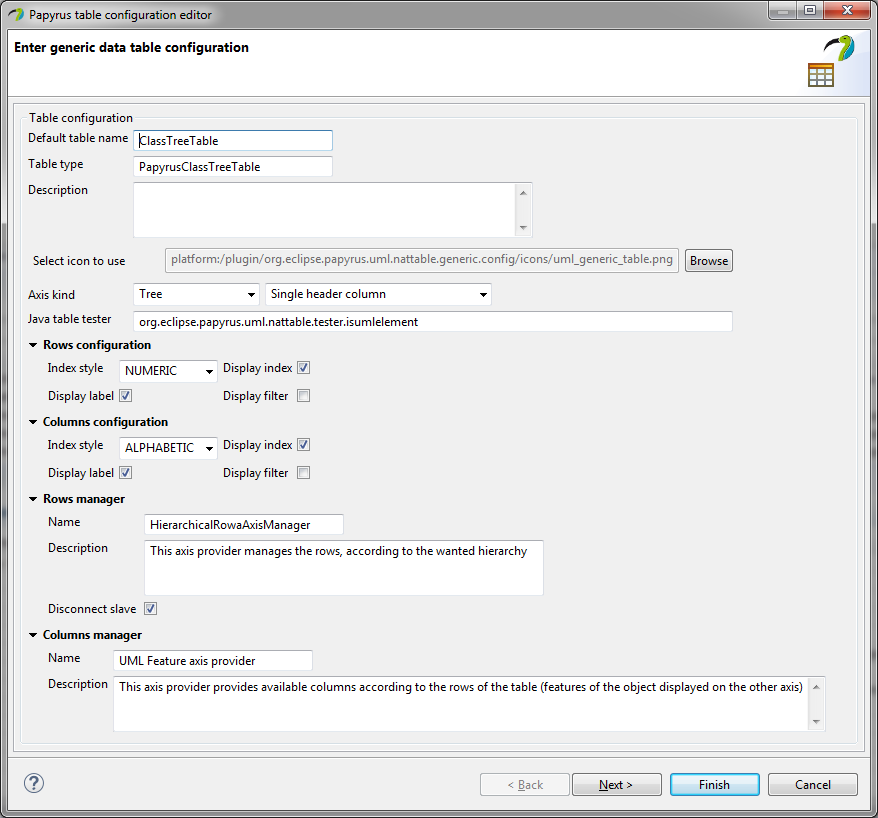The height and width of the screenshot is (818, 878).
Task: Minimize the Papyrus configuration editor window
Action: pyautogui.click(x=783, y=10)
